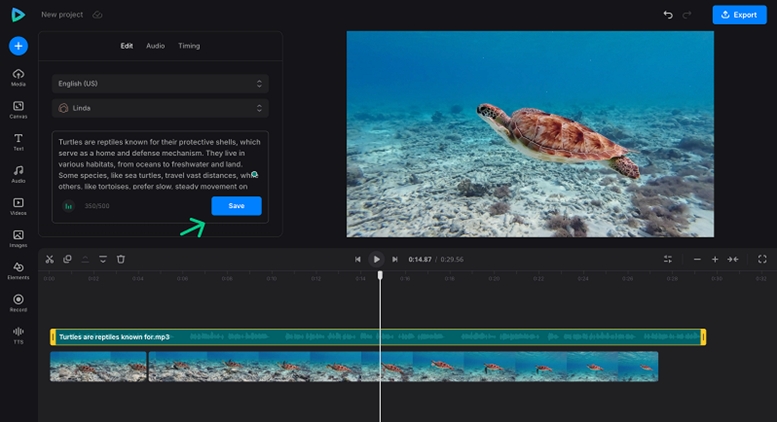
Task: Delete the selected clip with the trash icon
Action: click(121, 259)
